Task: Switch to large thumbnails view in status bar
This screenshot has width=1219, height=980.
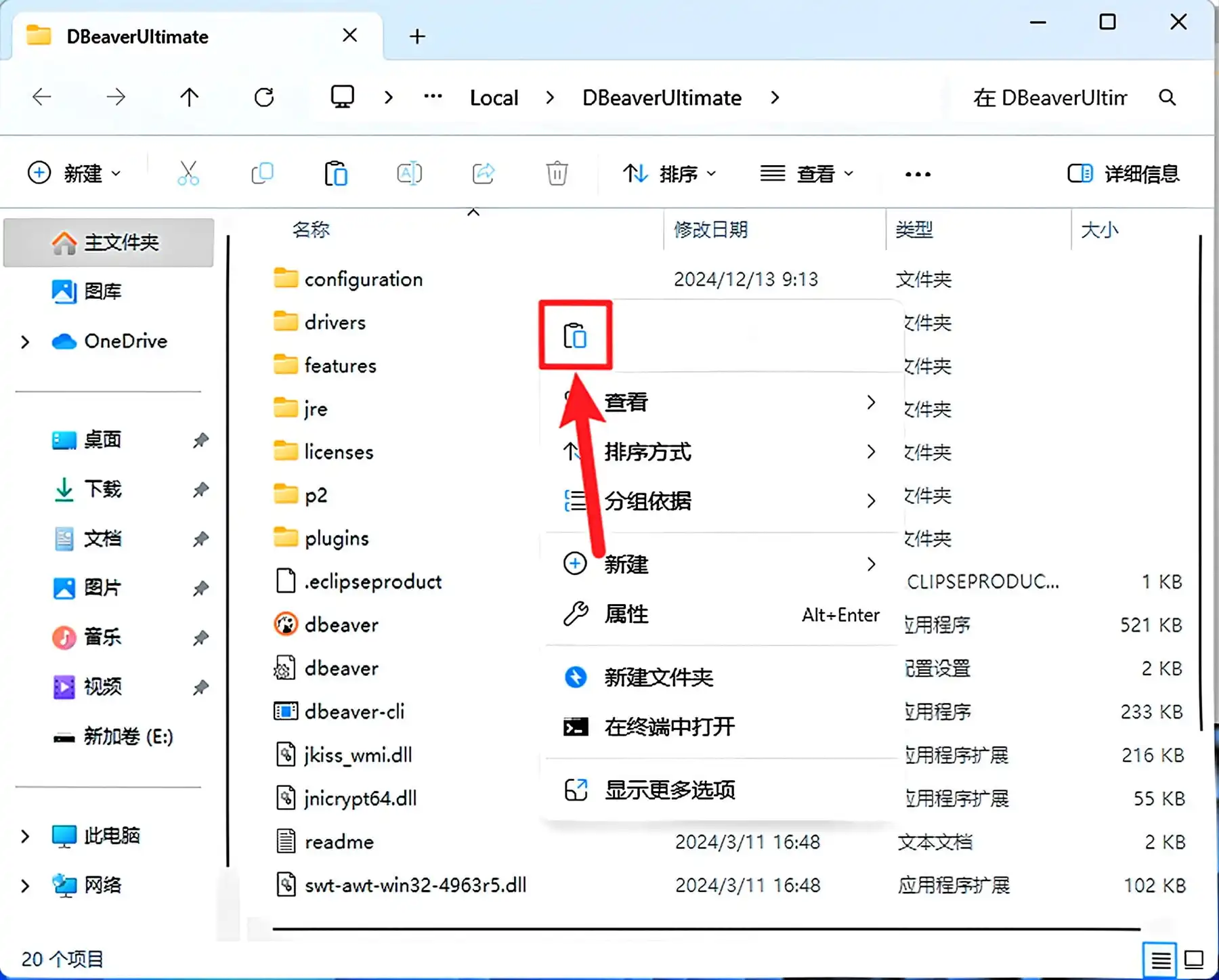Action: [x=1194, y=960]
